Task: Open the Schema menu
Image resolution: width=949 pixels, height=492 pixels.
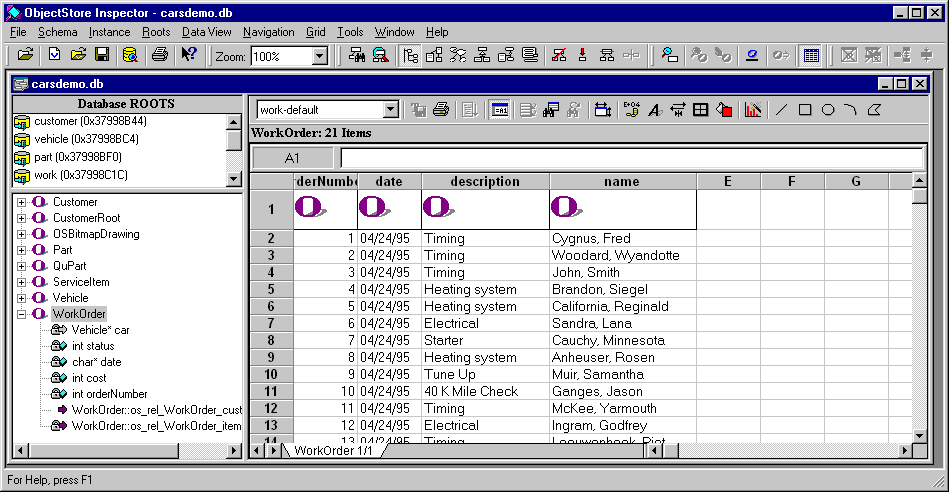Action: [57, 32]
